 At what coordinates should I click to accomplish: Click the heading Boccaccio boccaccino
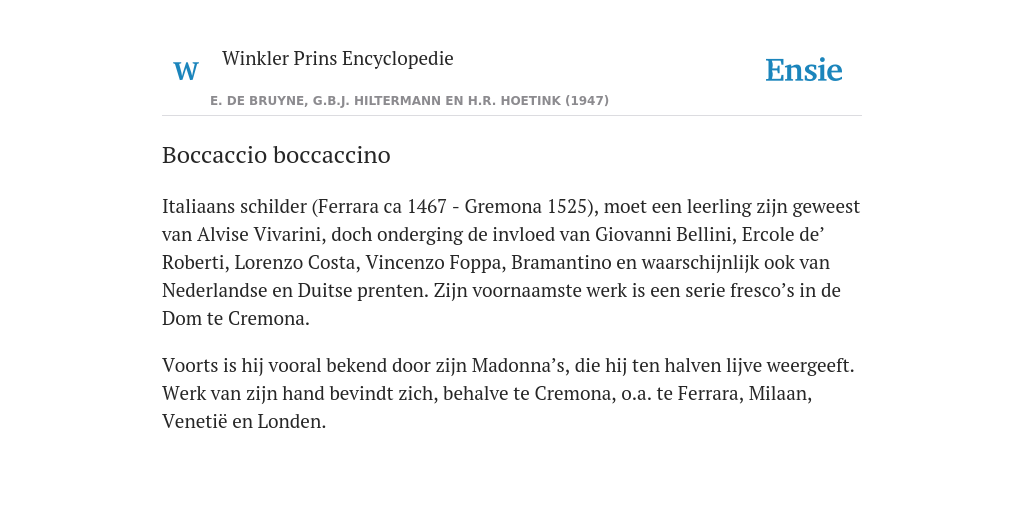tap(276, 155)
